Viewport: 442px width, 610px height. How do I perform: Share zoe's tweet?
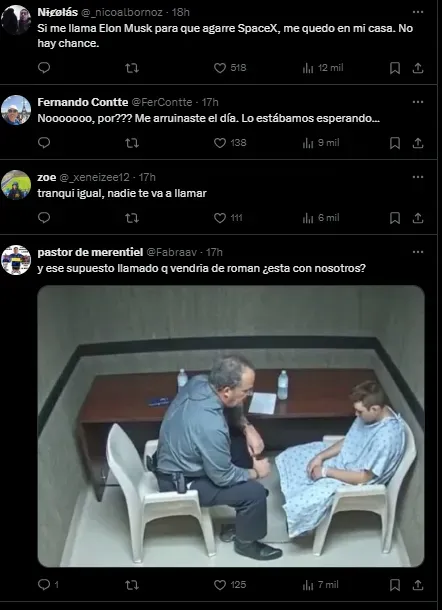(x=418, y=218)
